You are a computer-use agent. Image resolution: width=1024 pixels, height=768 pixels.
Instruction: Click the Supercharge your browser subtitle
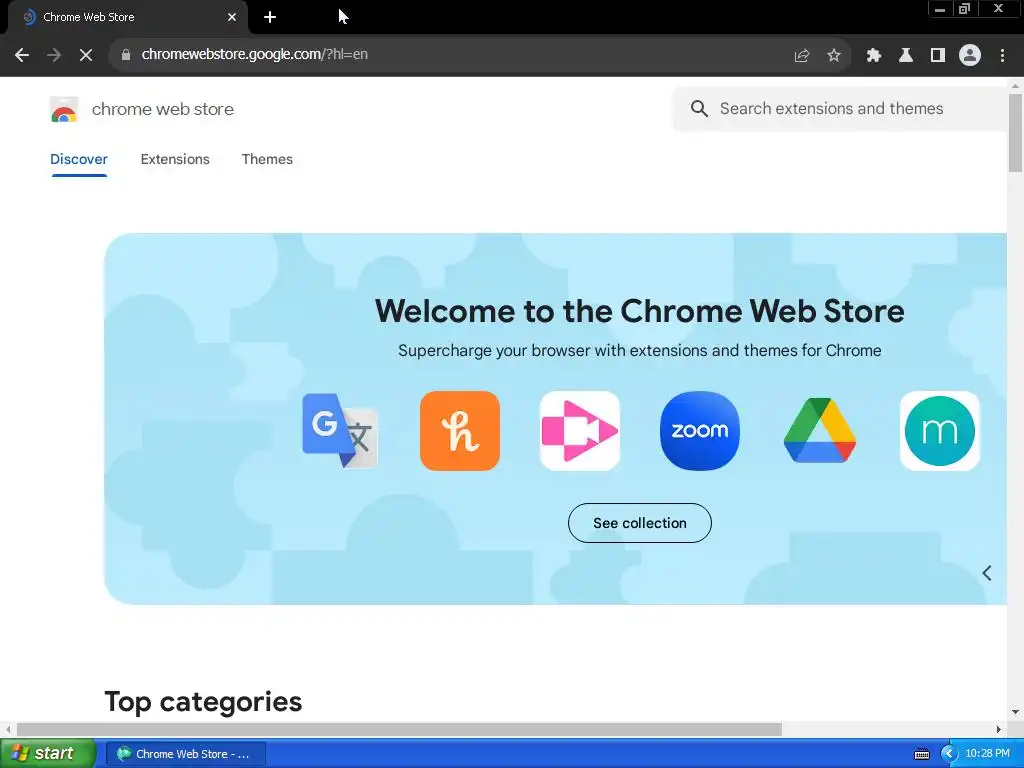coord(639,351)
